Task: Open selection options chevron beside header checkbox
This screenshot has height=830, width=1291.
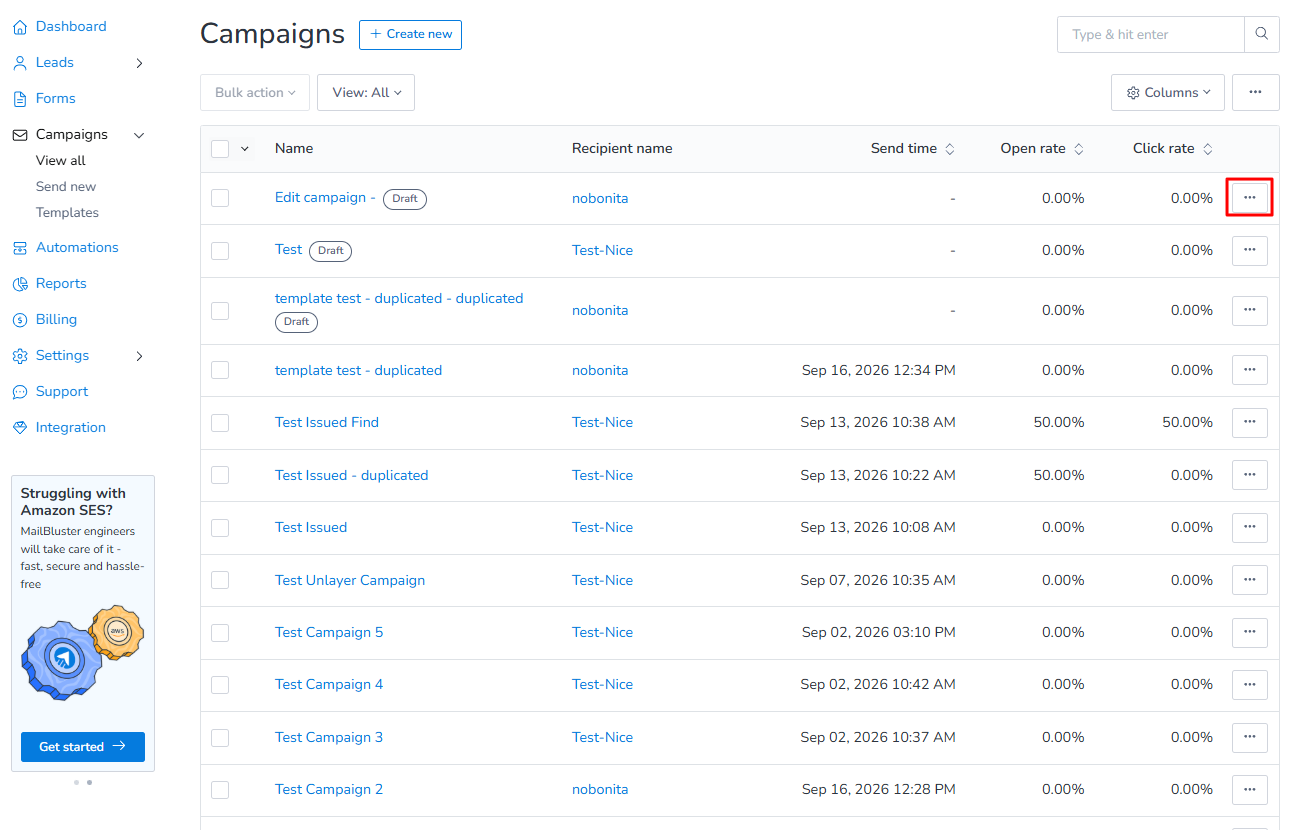Action: coord(245,149)
